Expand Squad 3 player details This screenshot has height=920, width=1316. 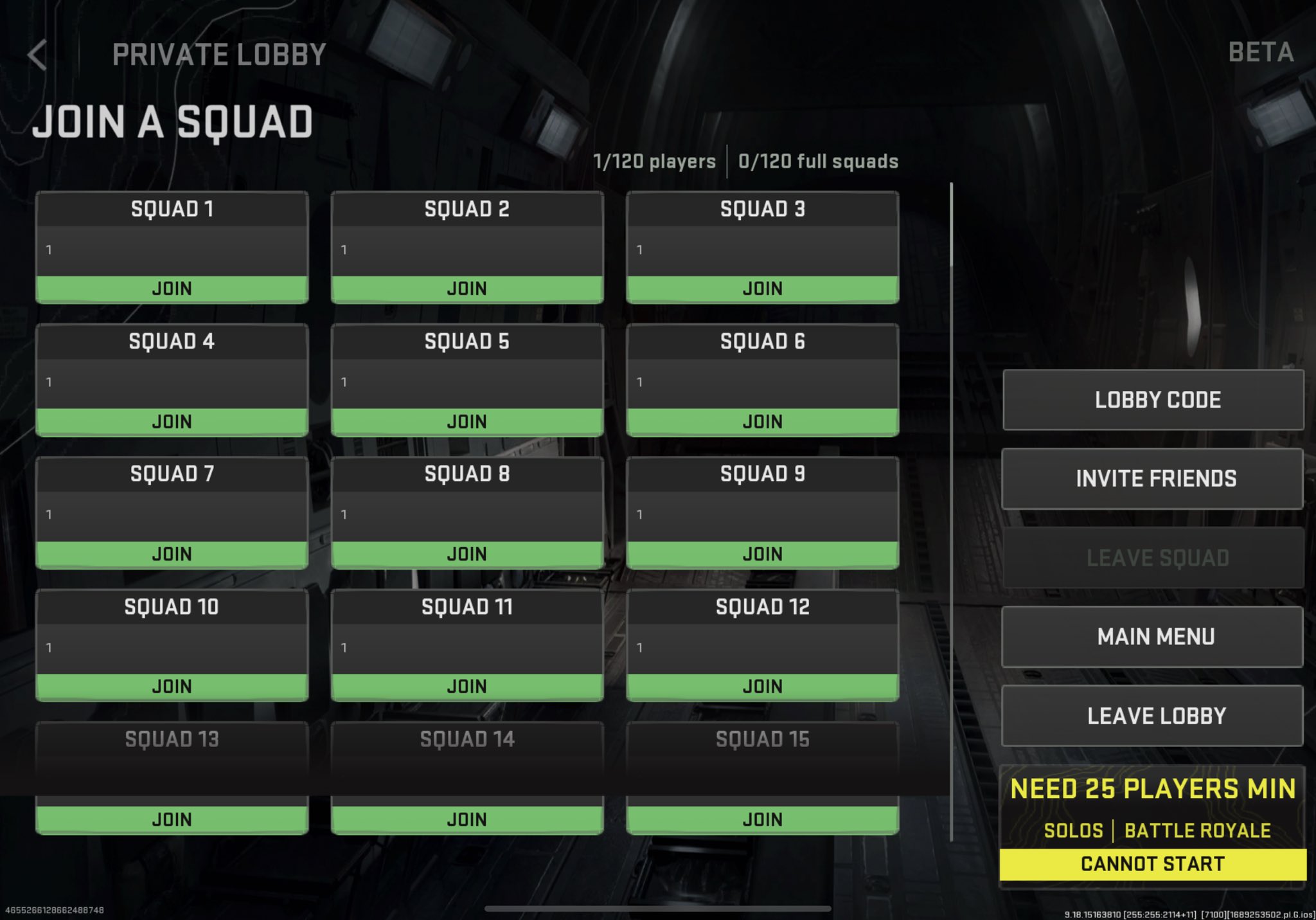[x=761, y=249]
